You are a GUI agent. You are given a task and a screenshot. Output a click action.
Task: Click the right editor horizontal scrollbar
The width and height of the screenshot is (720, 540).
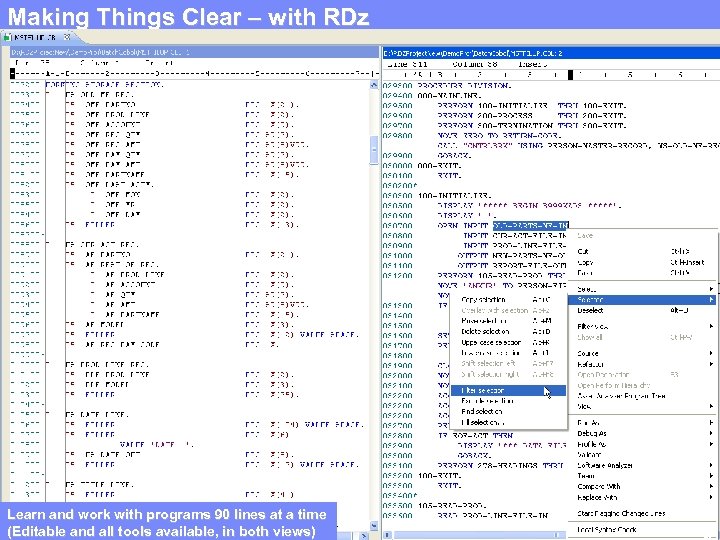pos(475,535)
